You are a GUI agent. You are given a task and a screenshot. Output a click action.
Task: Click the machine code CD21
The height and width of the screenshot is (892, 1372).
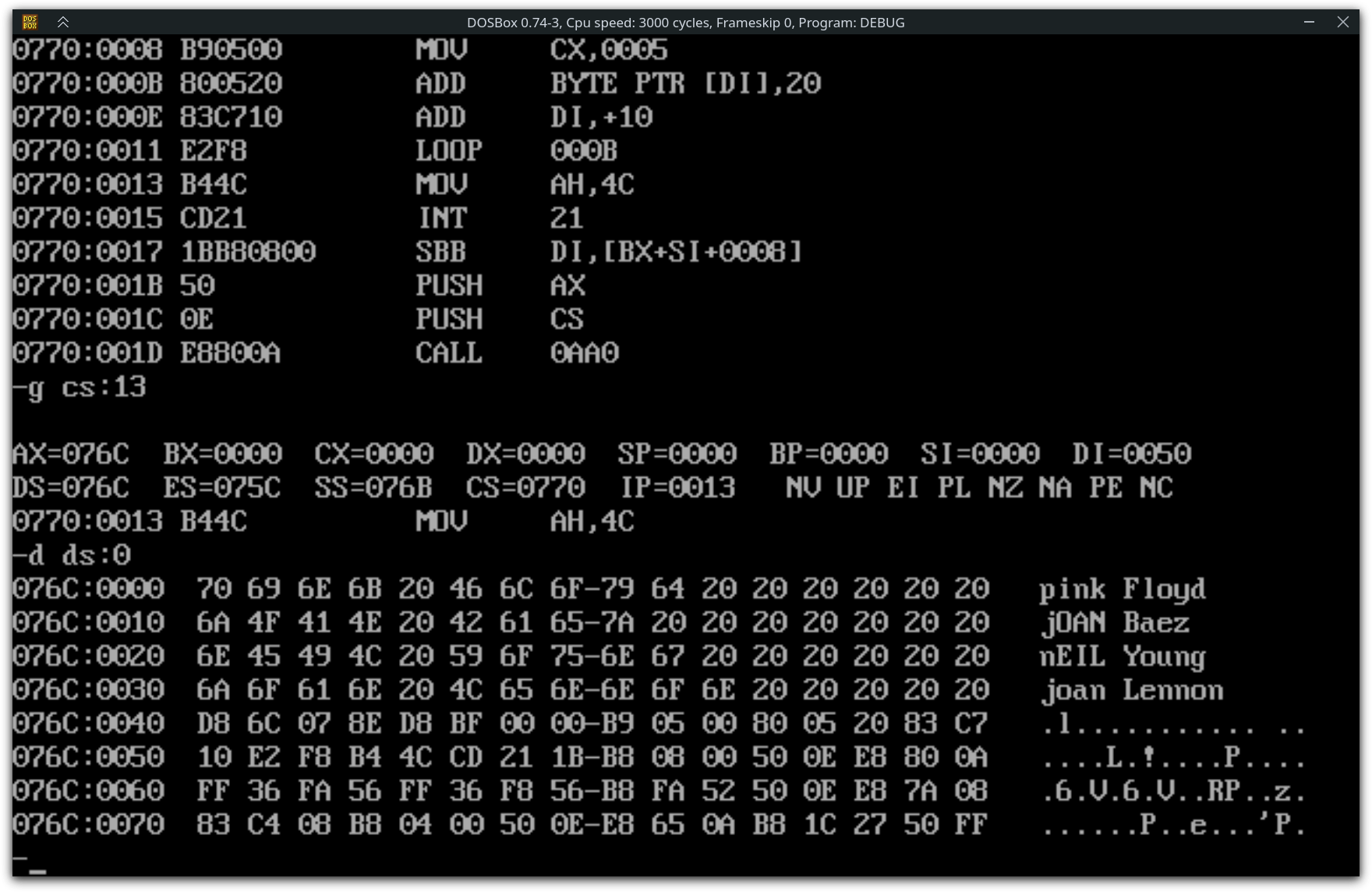[x=214, y=218]
